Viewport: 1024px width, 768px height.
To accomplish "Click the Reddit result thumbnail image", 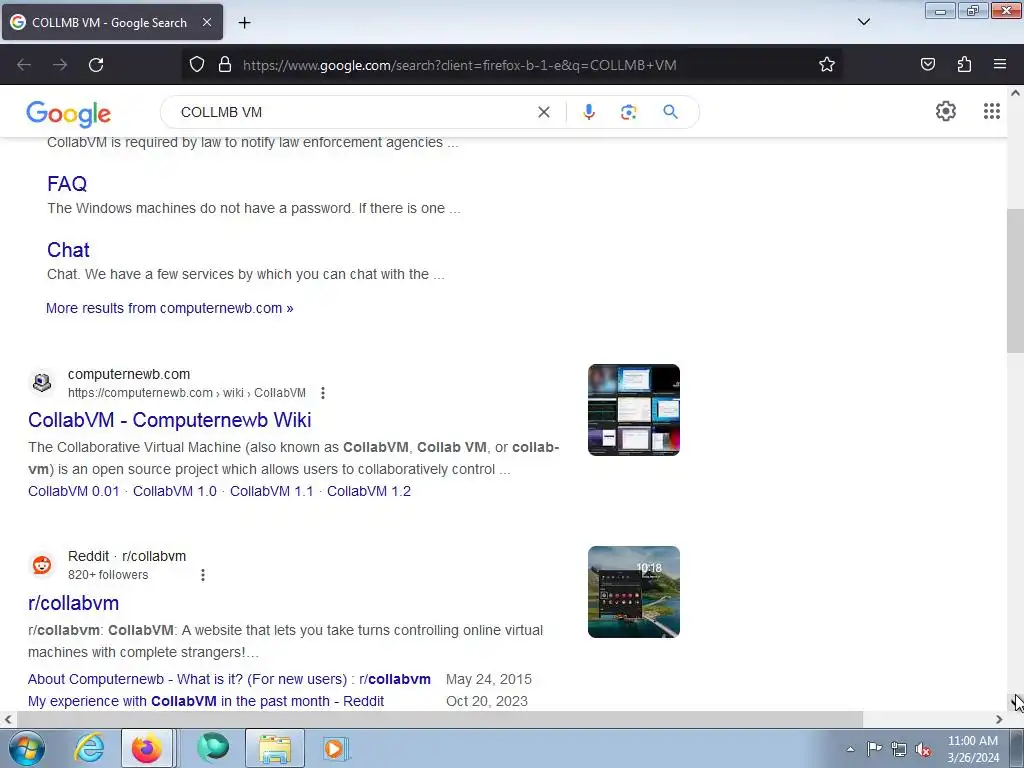I will click(633, 592).
